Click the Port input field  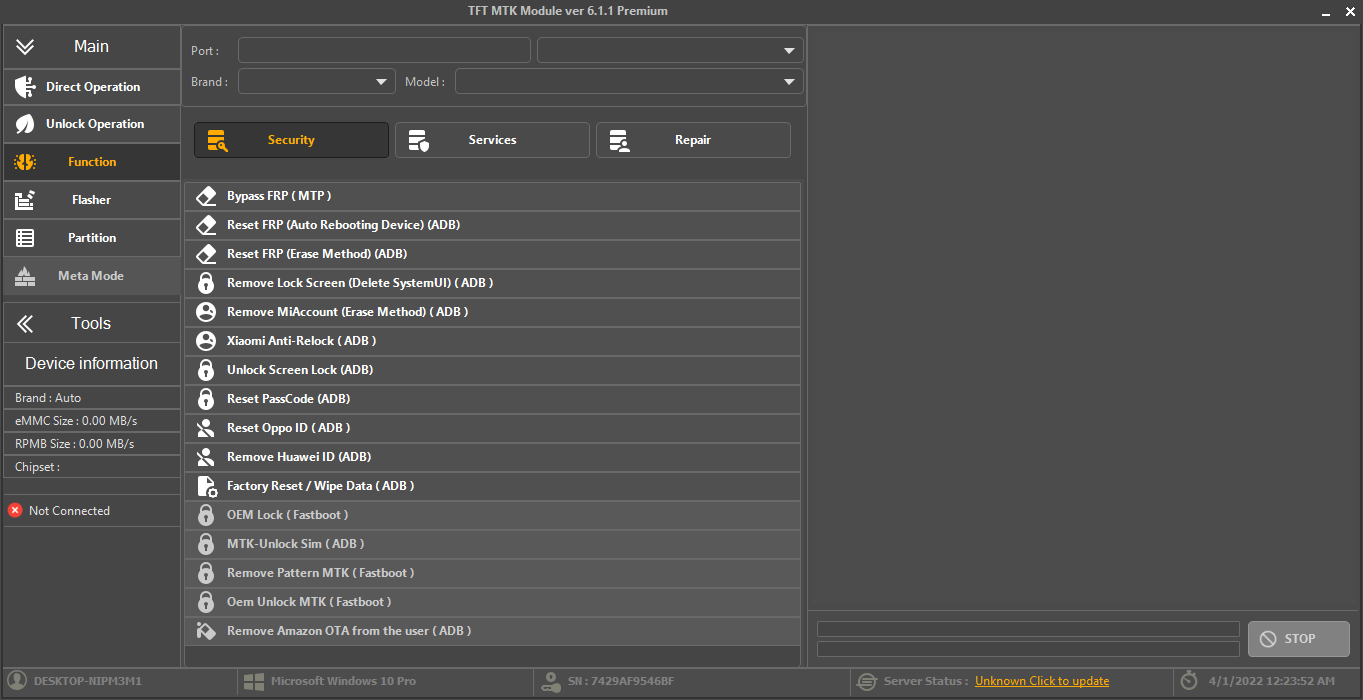point(384,49)
